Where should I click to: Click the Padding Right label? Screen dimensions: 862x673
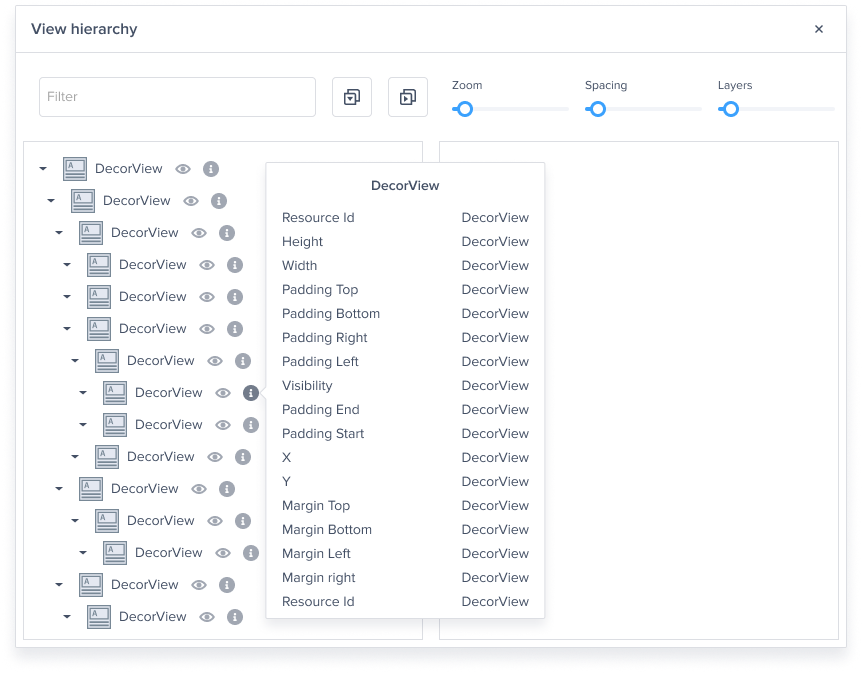[325, 338]
